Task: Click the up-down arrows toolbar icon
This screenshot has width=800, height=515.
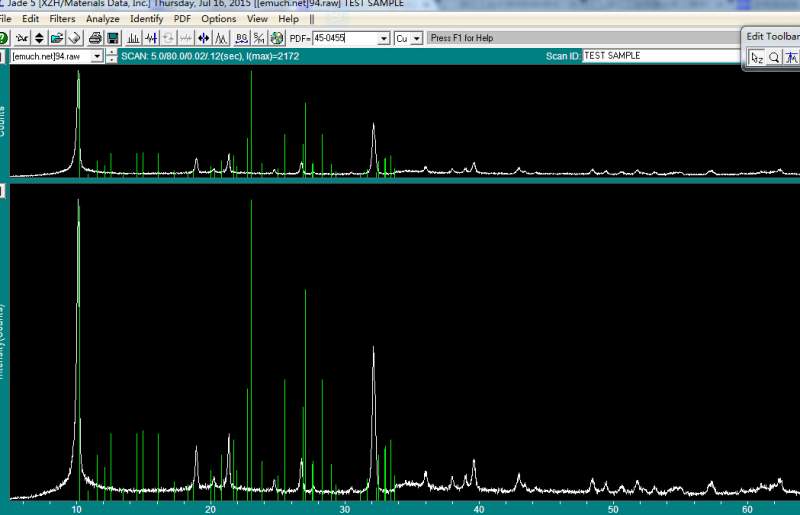Action: pyautogui.click(x=39, y=38)
